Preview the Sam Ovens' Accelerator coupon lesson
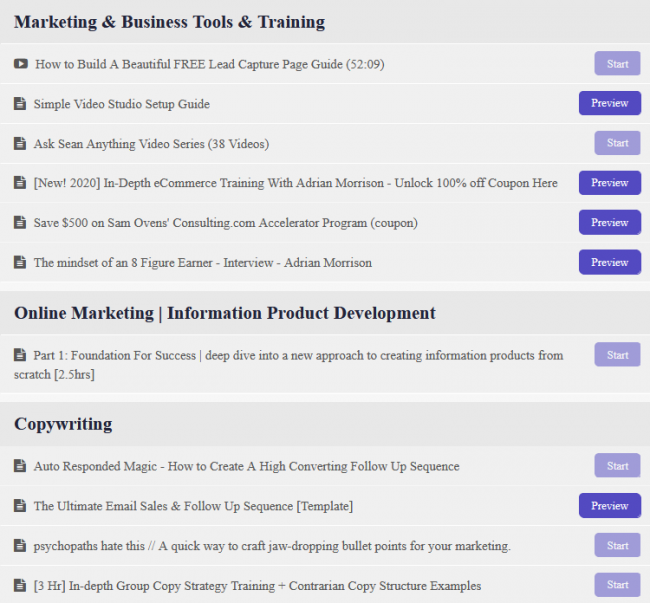This screenshot has height=603, width=650. tap(609, 222)
